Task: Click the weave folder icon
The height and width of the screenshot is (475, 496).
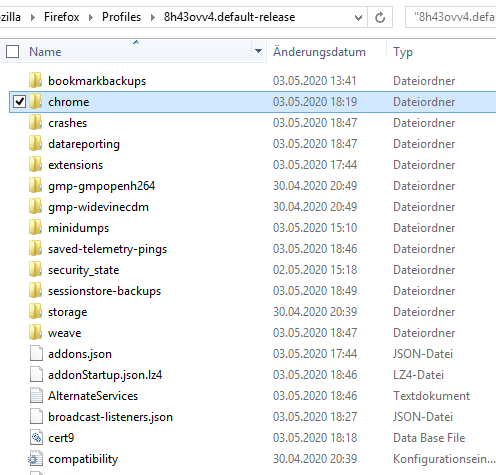Action: tap(35, 332)
